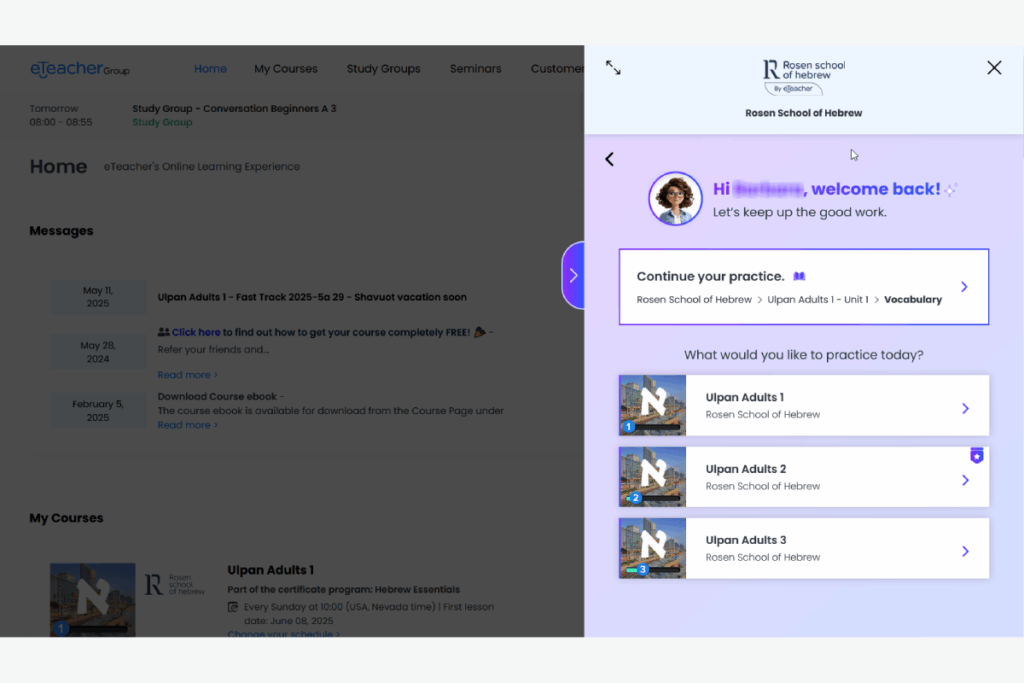
Task: Read more about the Download Course ebook message
Action: (x=187, y=425)
